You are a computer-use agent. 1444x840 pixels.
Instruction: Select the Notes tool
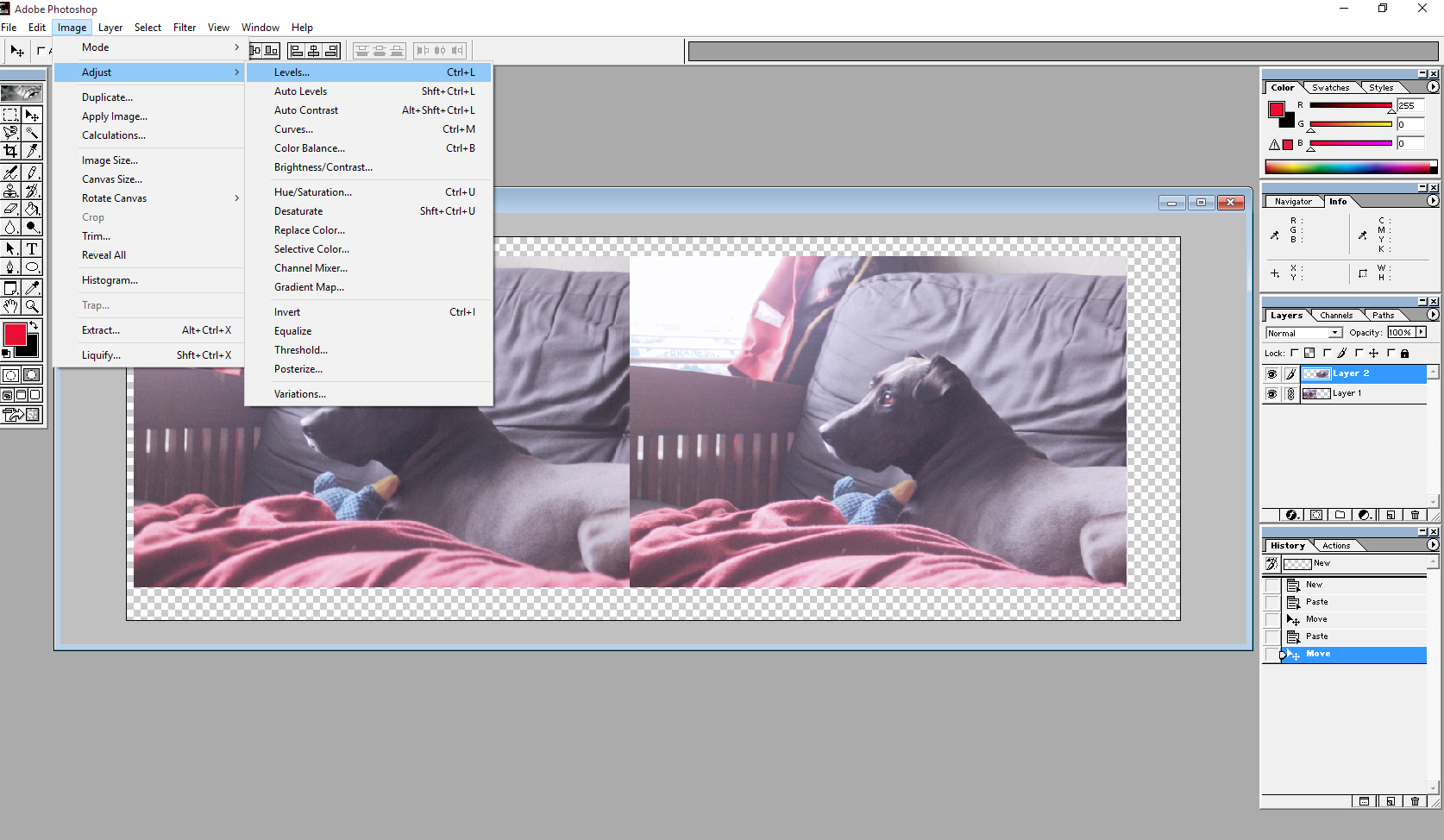10,288
